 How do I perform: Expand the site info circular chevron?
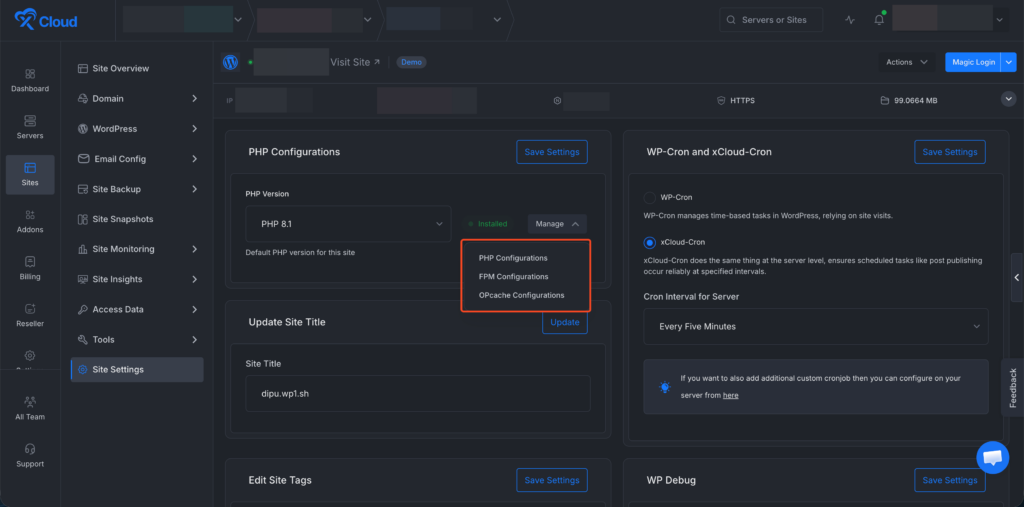point(1008,100)
